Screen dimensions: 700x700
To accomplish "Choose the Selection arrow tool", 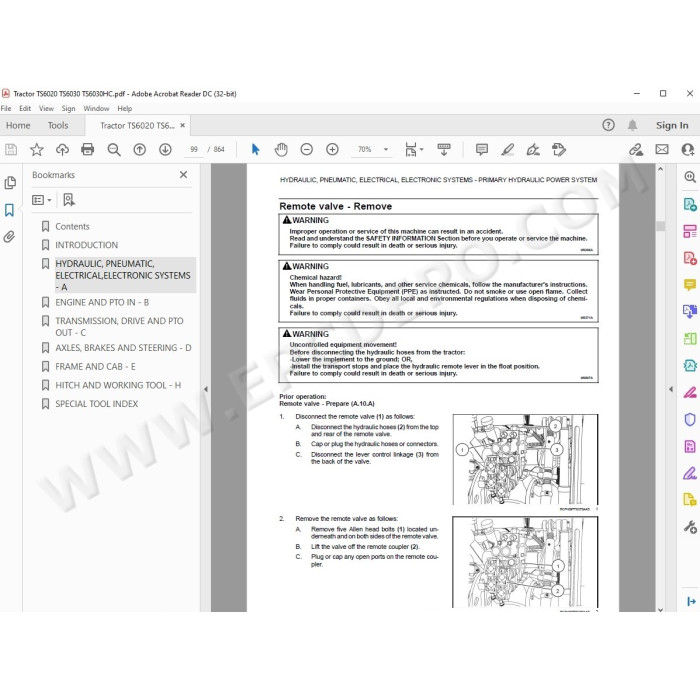I will 255,149.
